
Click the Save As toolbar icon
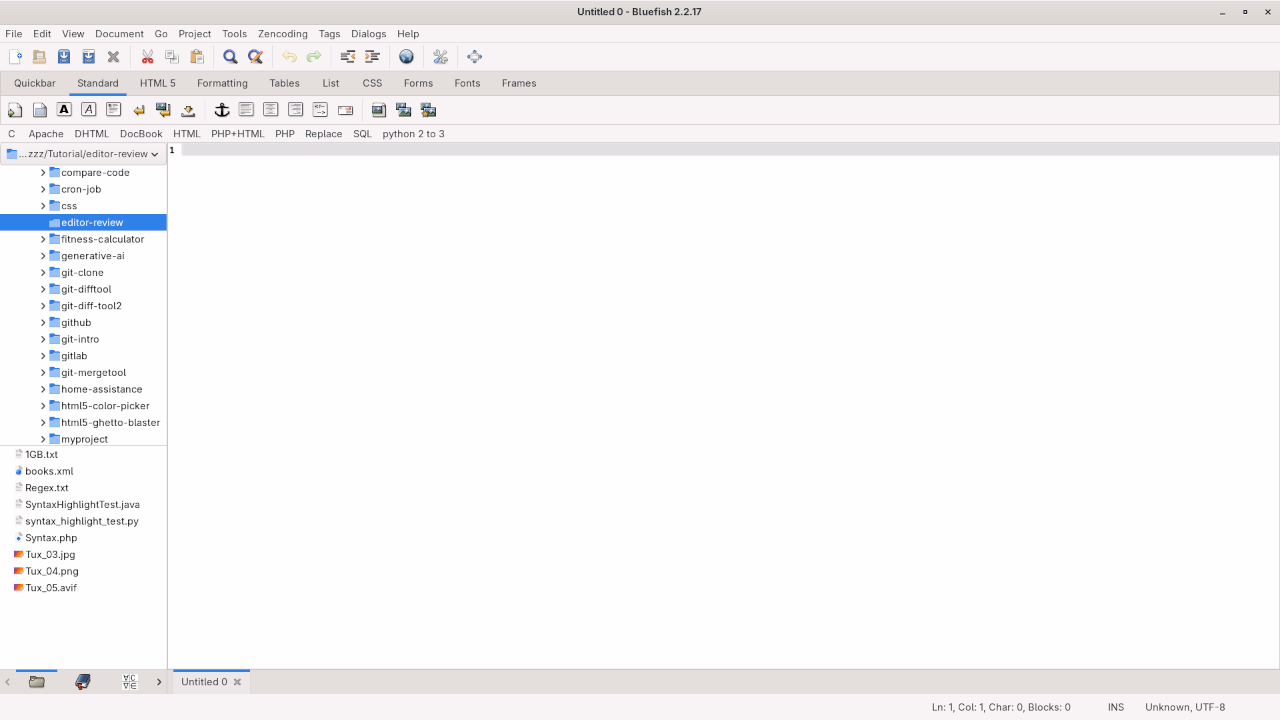point(89,57)
